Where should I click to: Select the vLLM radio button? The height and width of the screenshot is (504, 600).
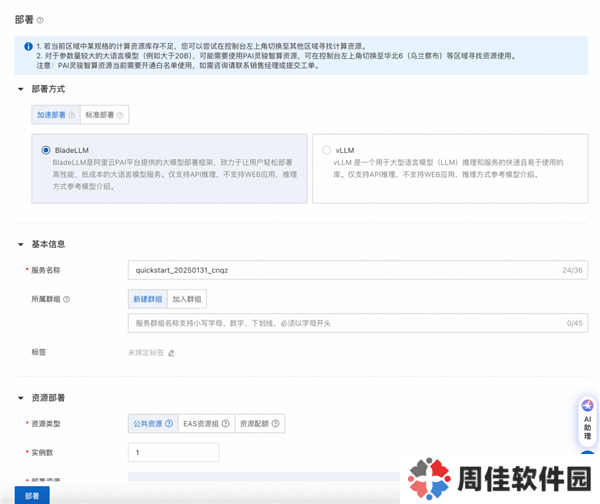pos(326,150)
